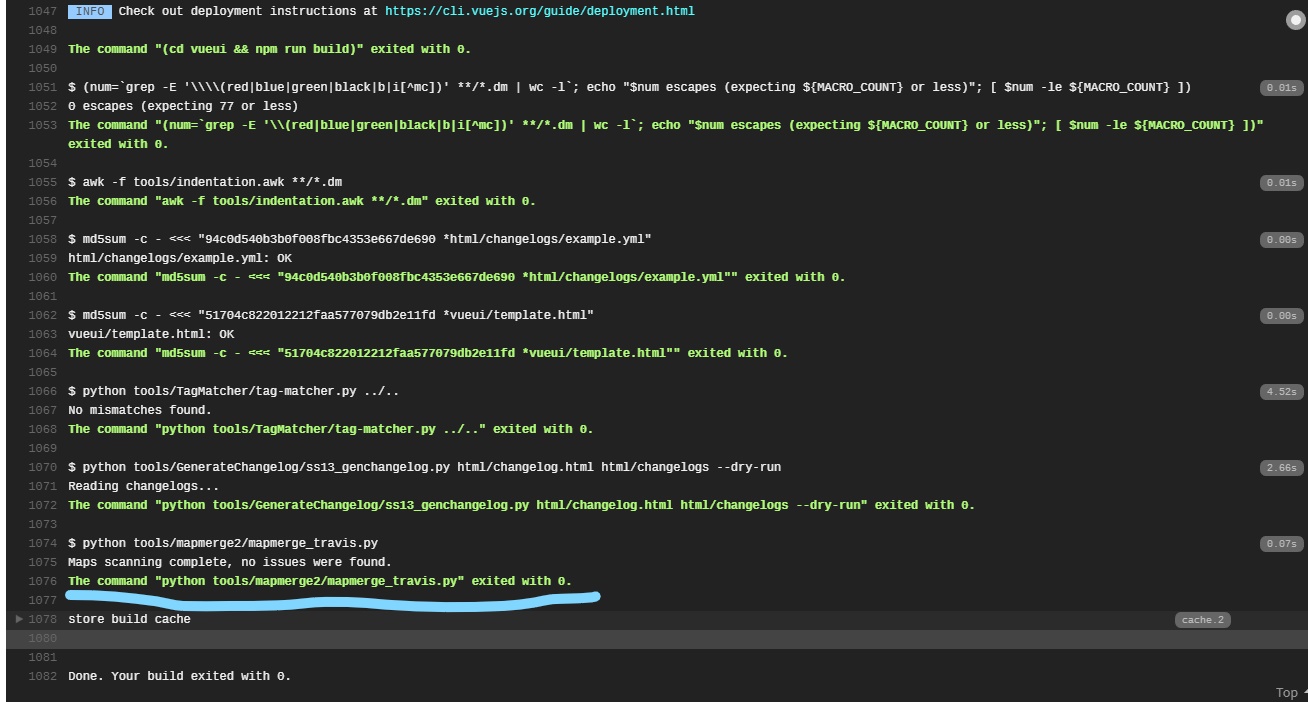Click 'Done. Your build exited with 0.' line
Screen dimensions: 1308x702
pyautogui.click(x=179, y=676)
